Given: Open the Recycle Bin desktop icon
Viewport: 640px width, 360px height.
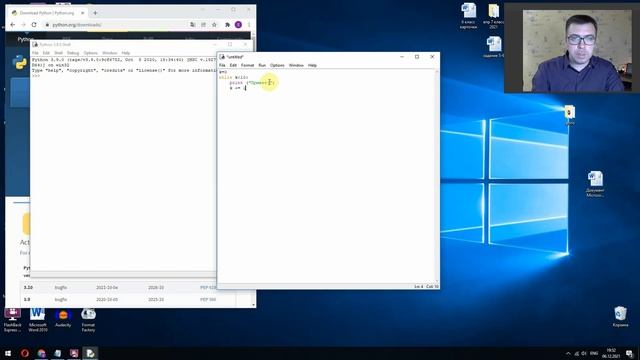Looking at the screenshot, I should click(620, 317).
